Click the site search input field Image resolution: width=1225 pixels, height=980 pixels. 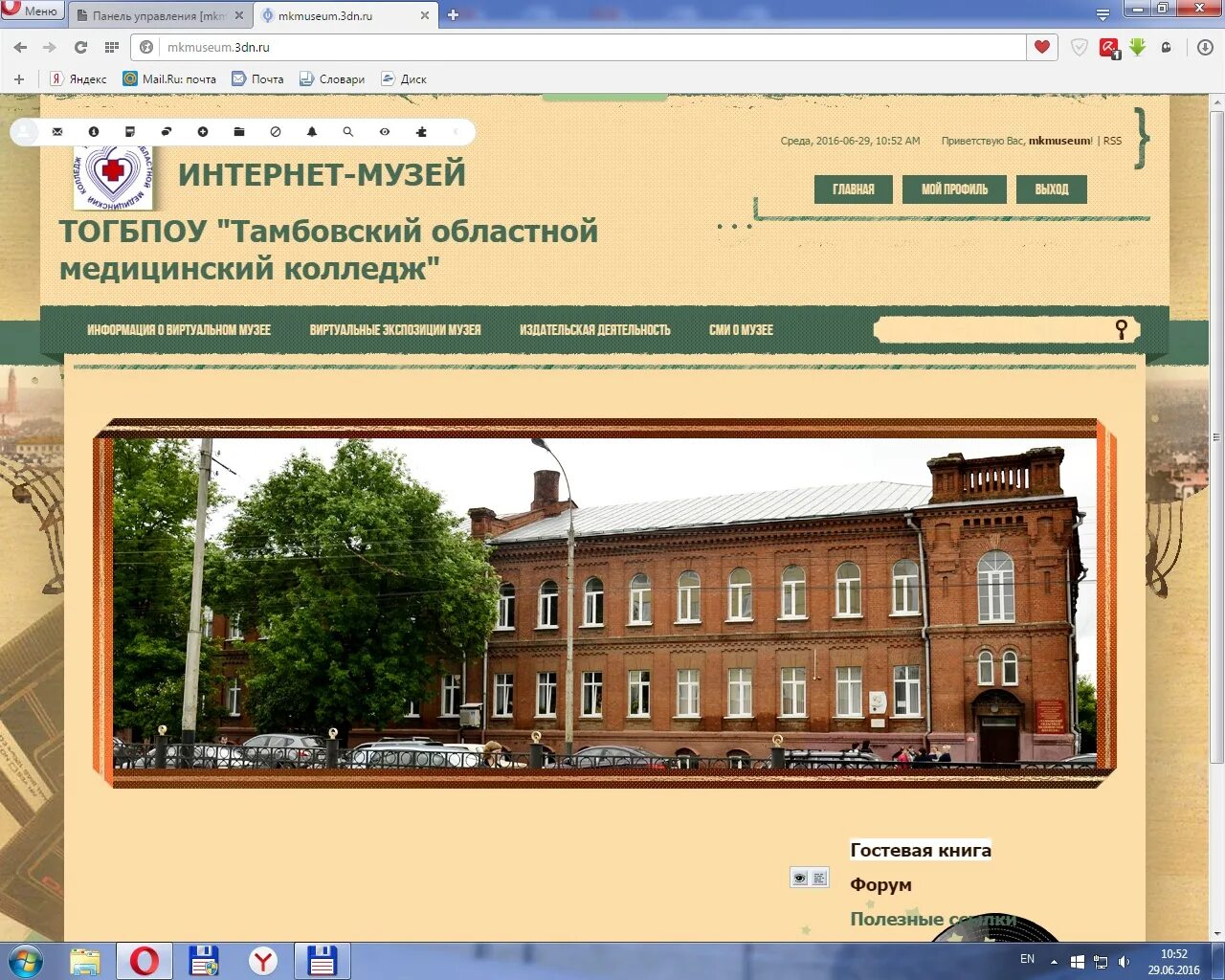point(993,330)
